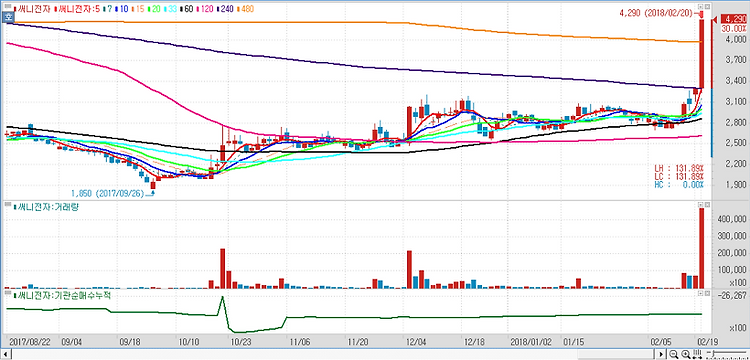Click the 10/23 date axis label
The width and height of the screenshot is (750, 360).
(x=241, y=342)
